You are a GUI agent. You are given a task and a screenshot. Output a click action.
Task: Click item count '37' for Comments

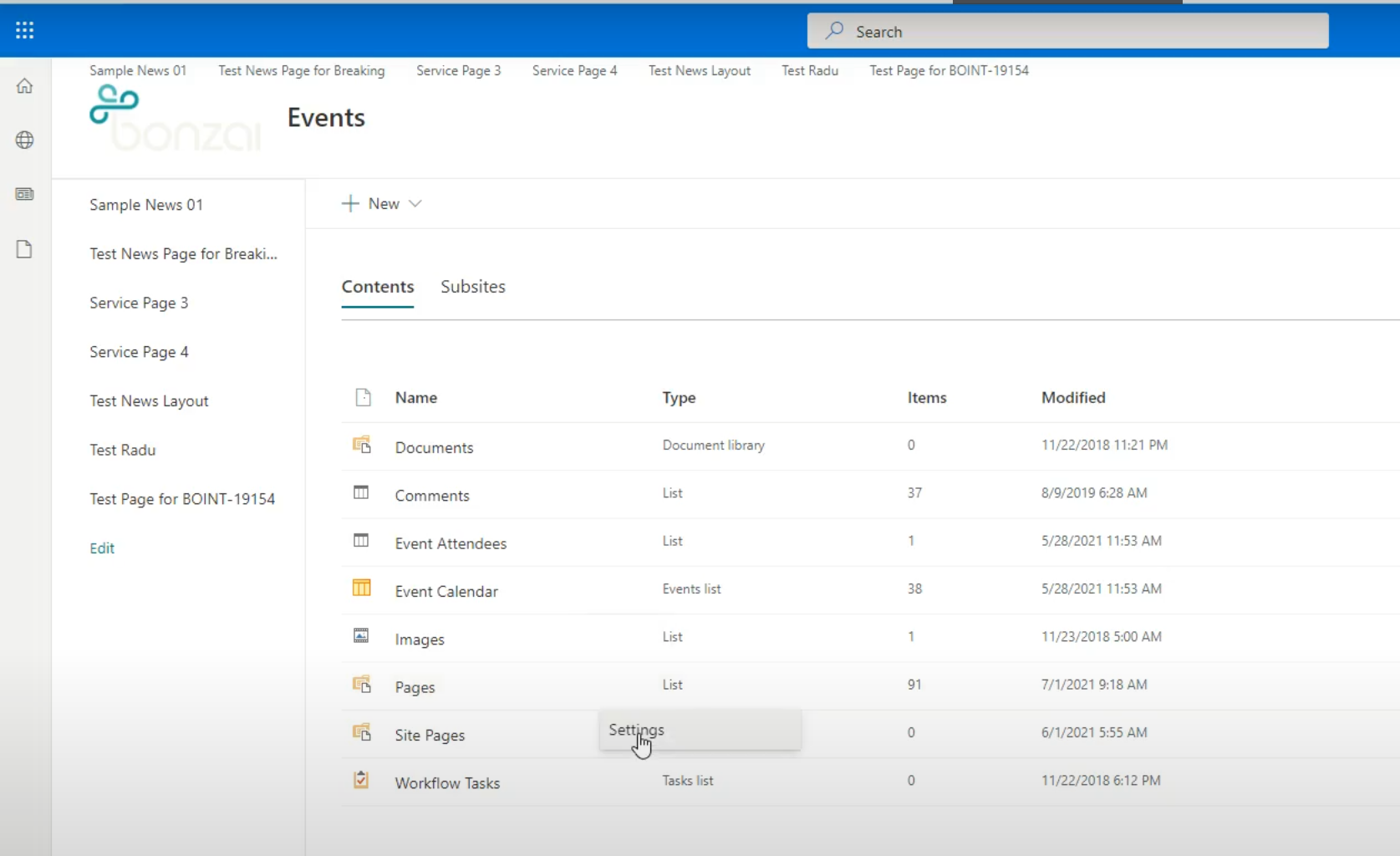[914, 493]
